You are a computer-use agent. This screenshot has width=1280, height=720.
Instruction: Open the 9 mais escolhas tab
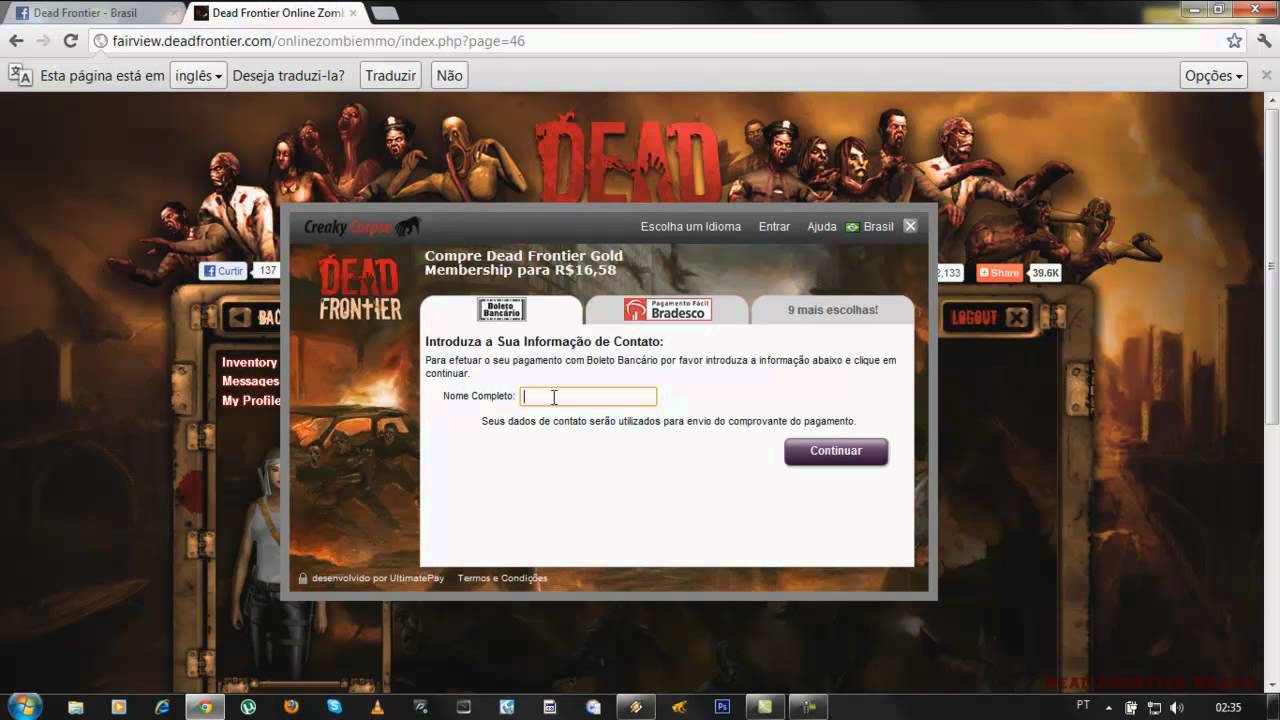coord(832,310)
